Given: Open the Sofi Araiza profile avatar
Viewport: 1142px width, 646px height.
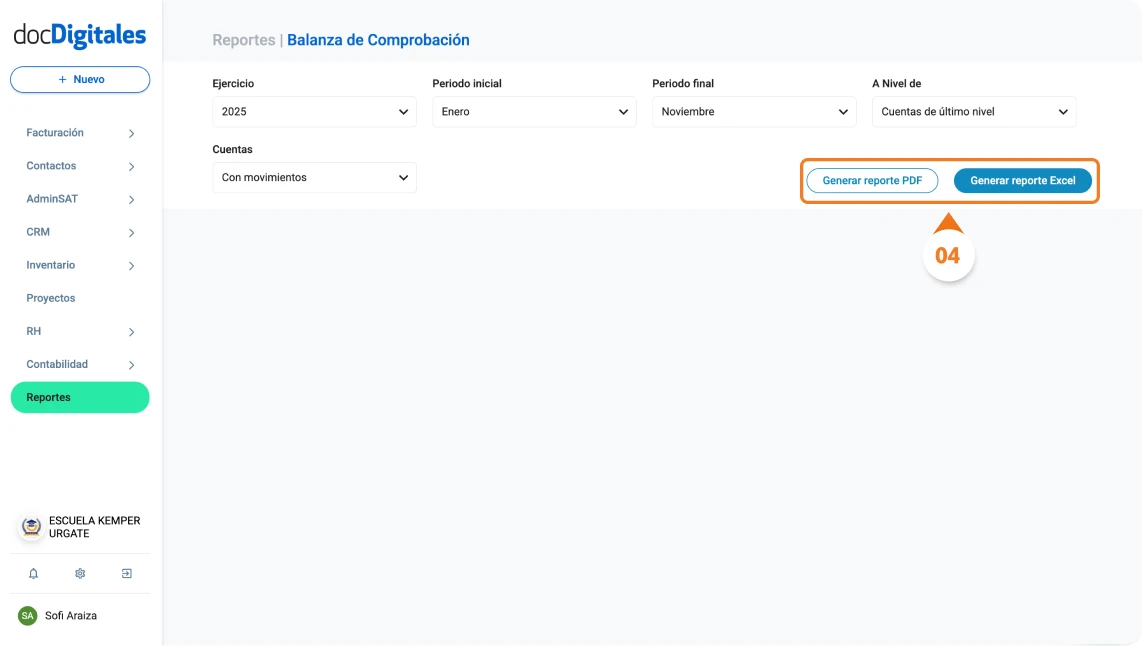Looking at the screenshot, I should [x=29, y=615].
